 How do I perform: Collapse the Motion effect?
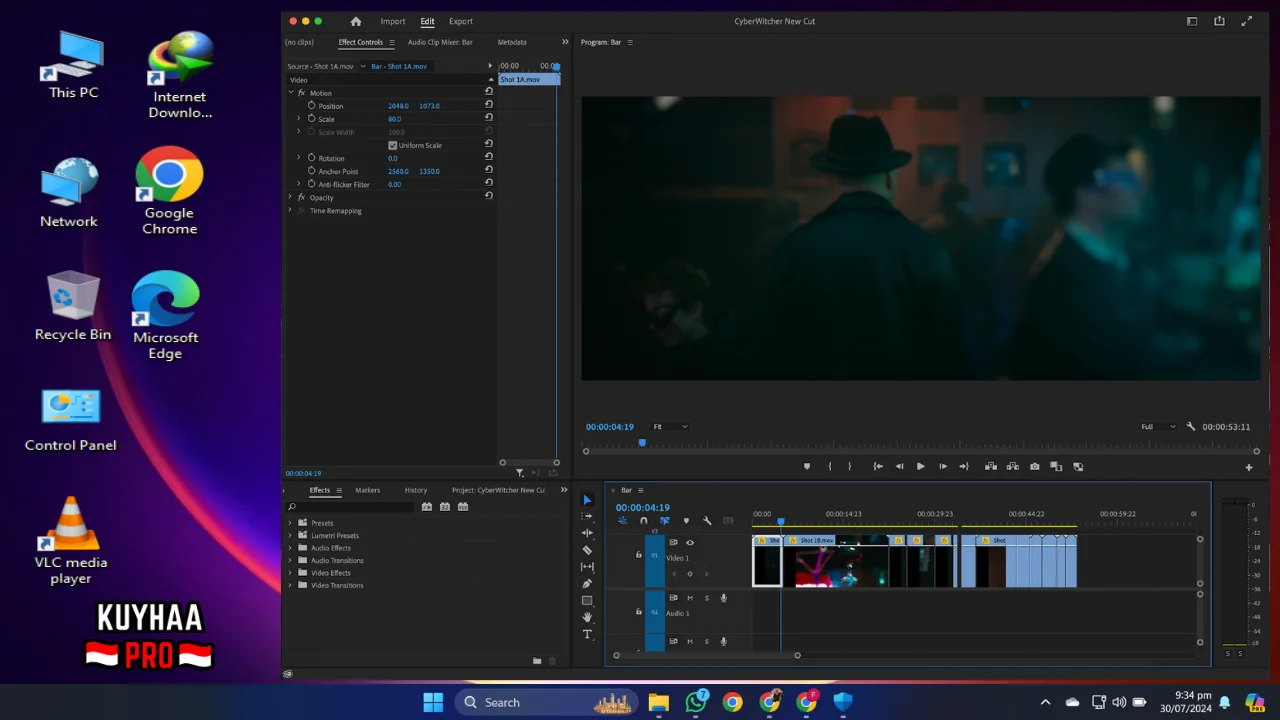(x=291, y=93)
